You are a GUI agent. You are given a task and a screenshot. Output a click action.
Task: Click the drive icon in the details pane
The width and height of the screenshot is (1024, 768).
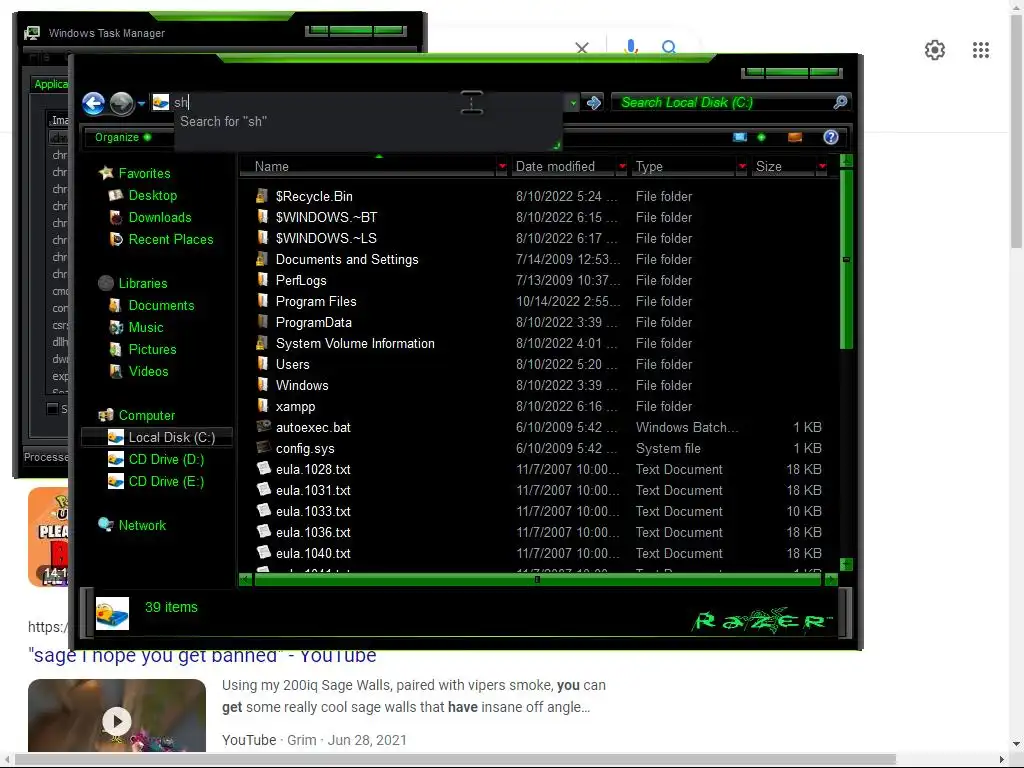point(112,614)
